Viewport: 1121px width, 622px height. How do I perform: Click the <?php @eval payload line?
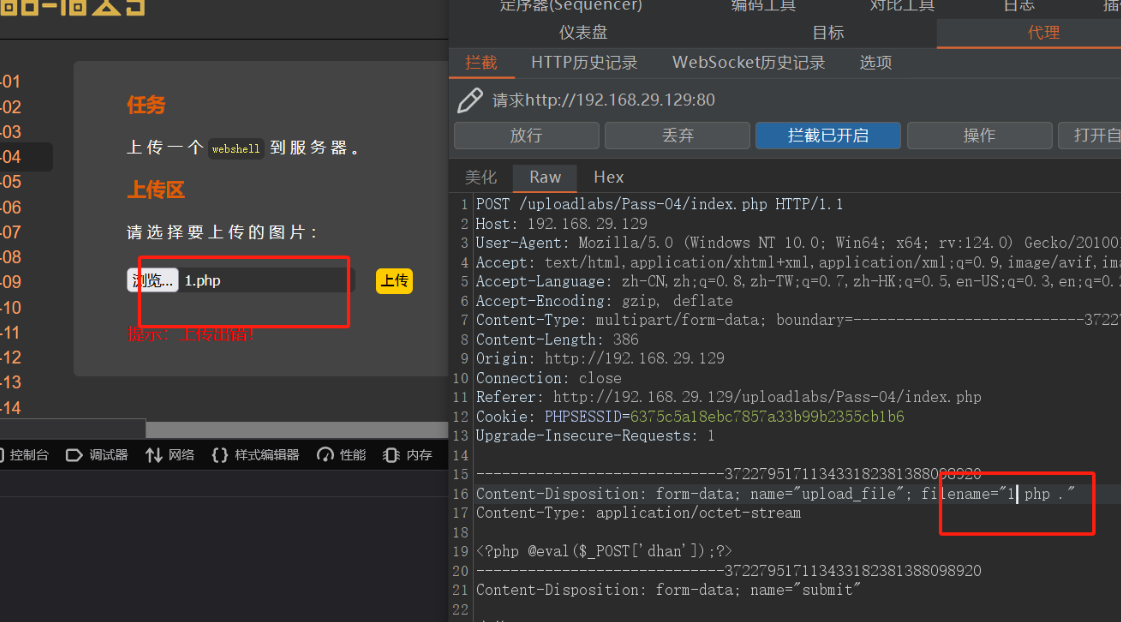click(604, 551)
